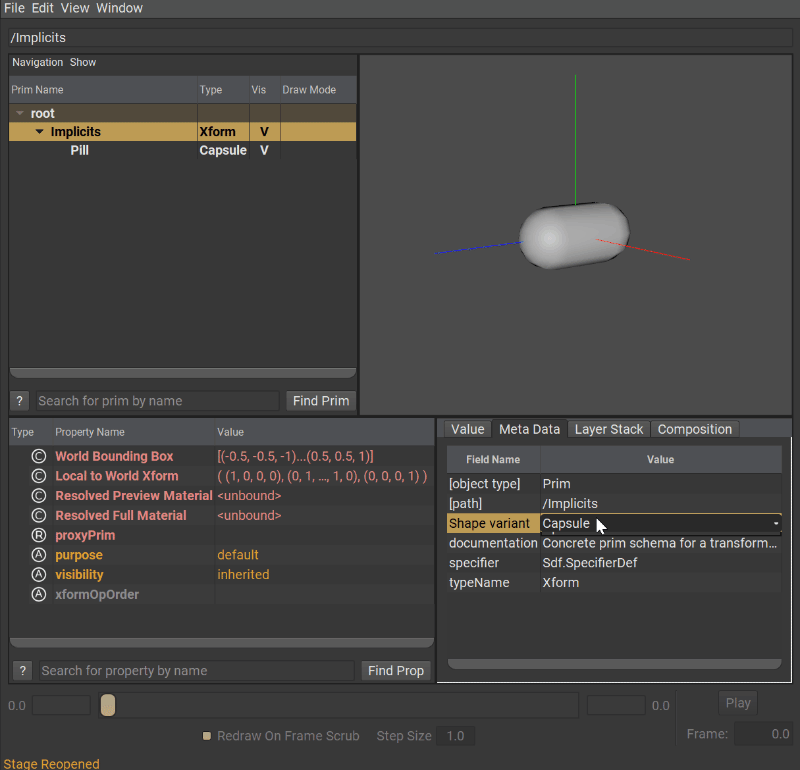The height and width of the screenshot is (770, 800).
Task: Switch to the Layer Stack tab
Action: 608,429
